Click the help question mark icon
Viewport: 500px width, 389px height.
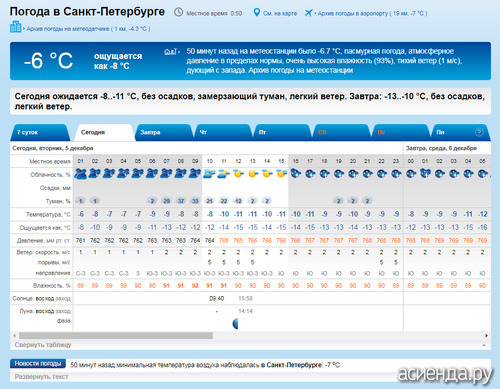[x=479, y=132]
